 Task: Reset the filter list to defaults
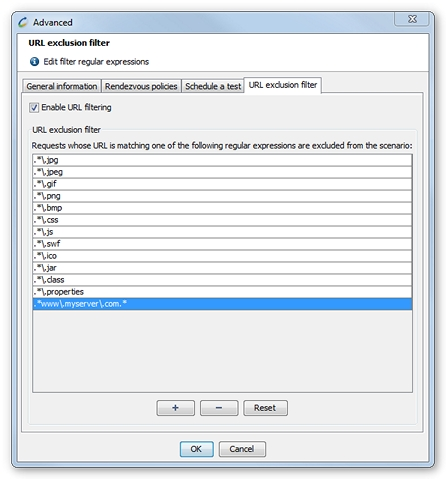coord(265,408)
